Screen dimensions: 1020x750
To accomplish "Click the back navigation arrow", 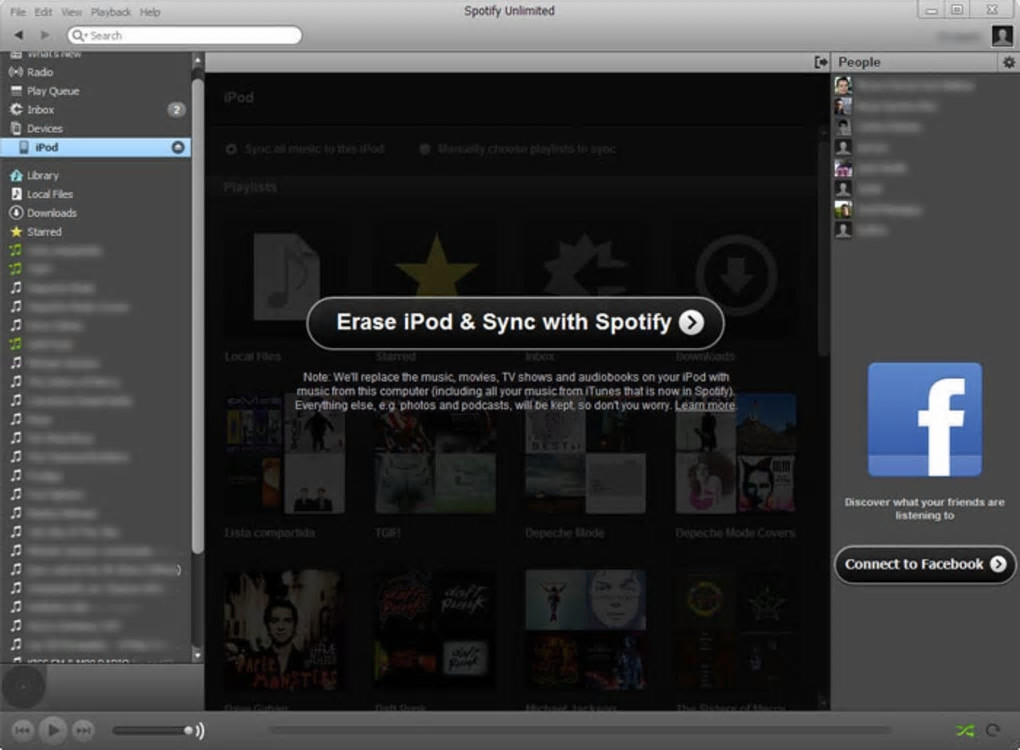I will coord(19,34).
